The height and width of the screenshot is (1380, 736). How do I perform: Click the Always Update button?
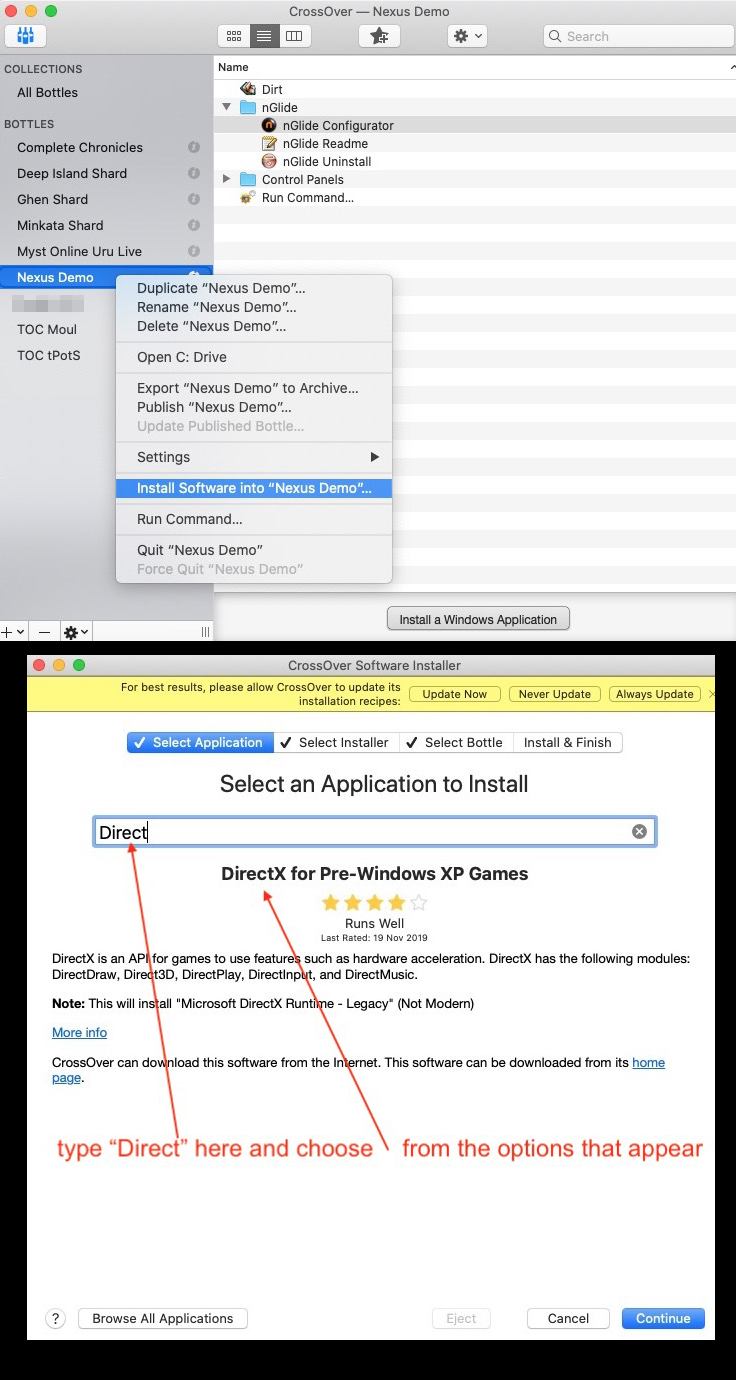[x=655, y=694]
